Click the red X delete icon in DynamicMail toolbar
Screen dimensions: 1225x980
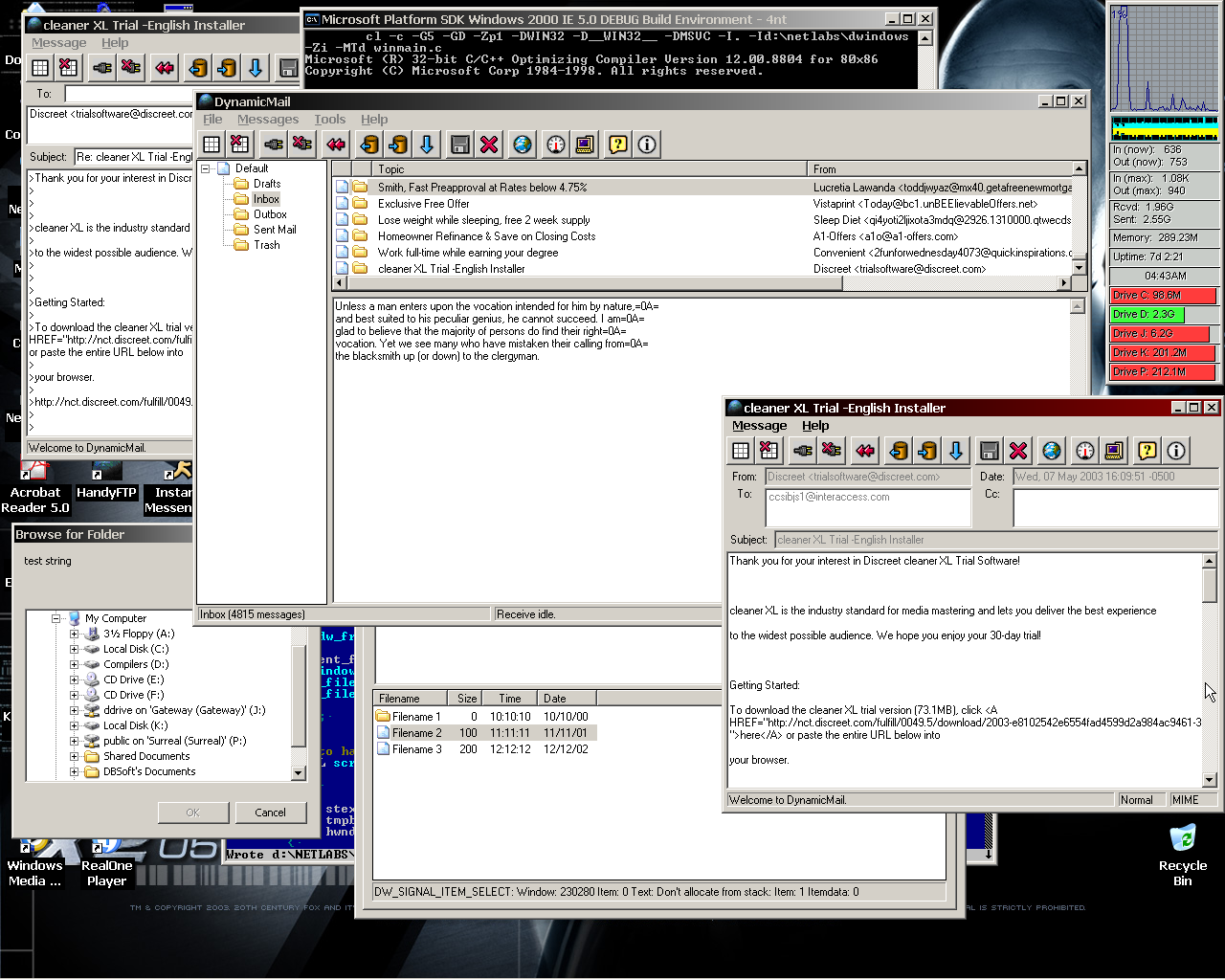[489, 145]
